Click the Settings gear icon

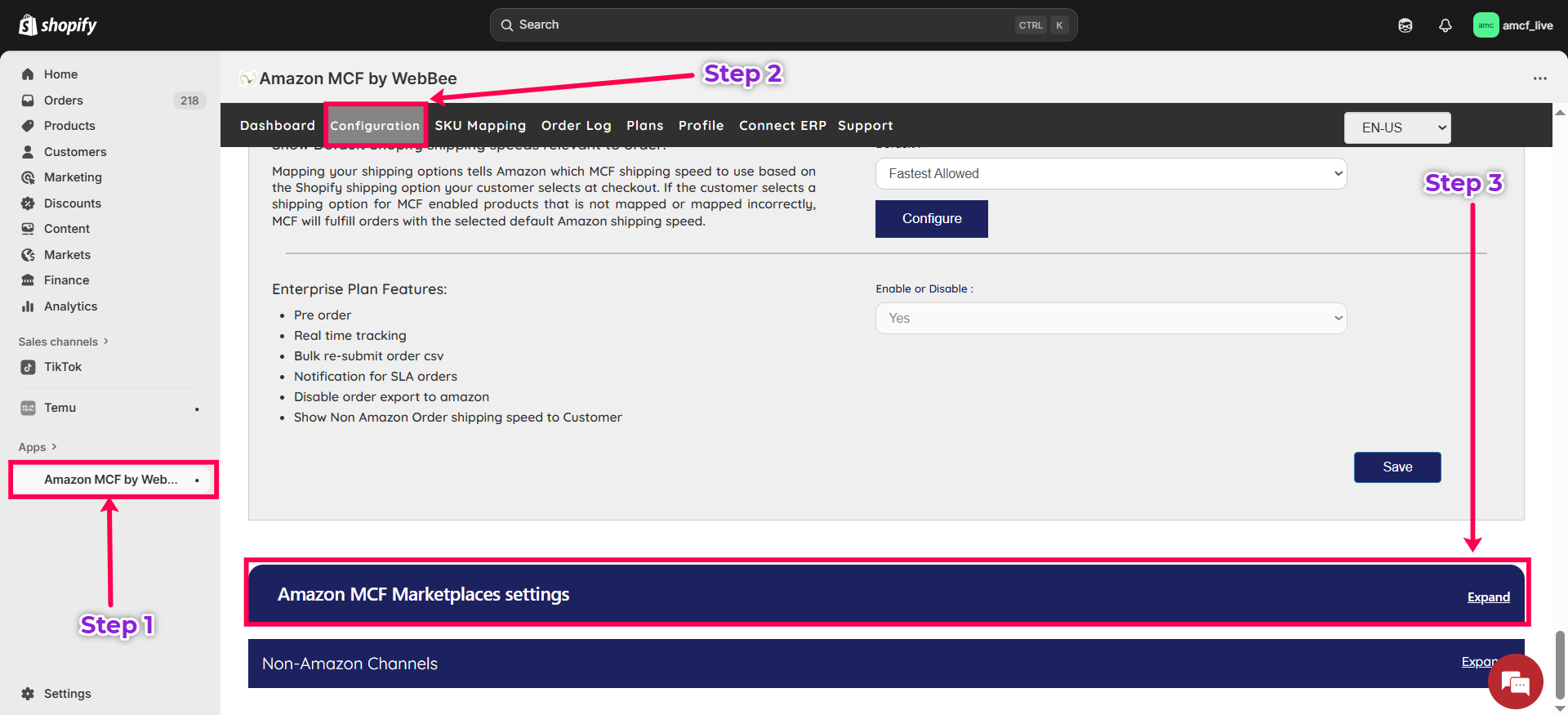28,694
